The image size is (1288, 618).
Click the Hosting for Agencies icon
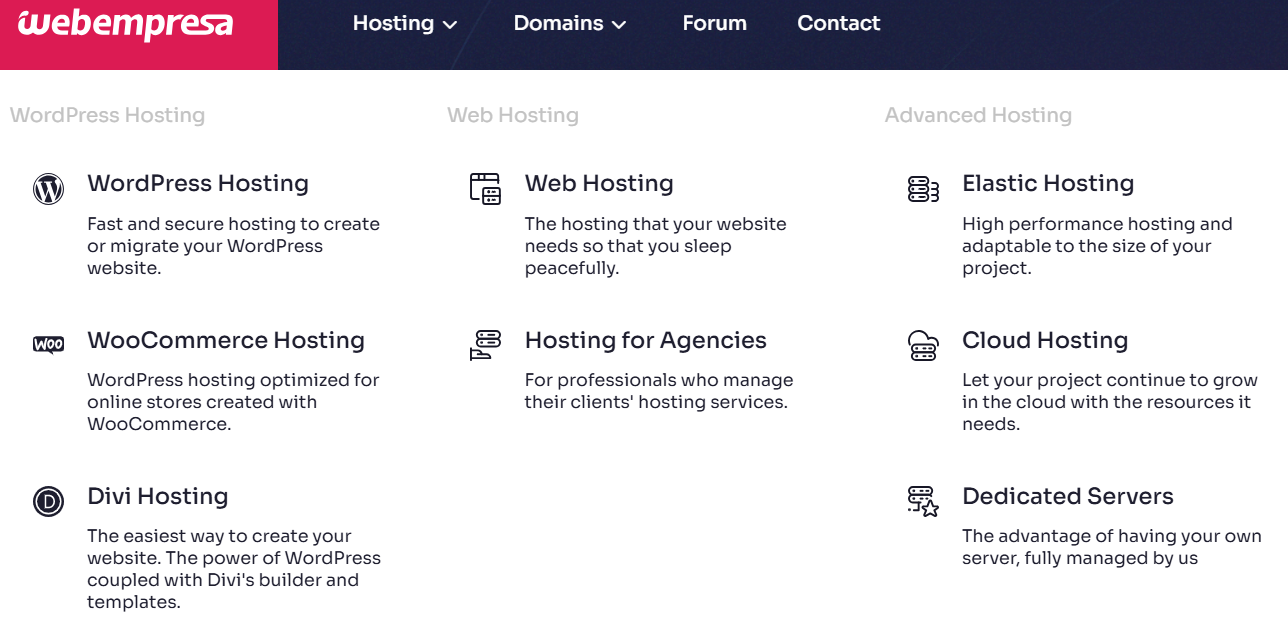coord(485,344)
